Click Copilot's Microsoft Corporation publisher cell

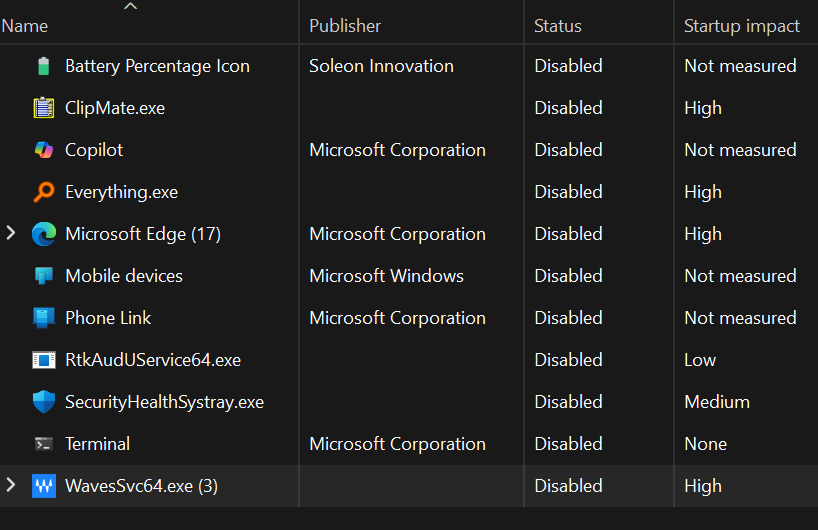coord(397,150)
